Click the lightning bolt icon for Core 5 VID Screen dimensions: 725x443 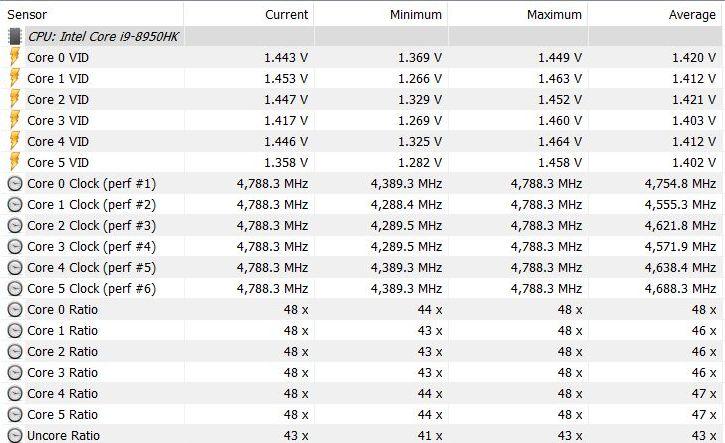[15, 162]
